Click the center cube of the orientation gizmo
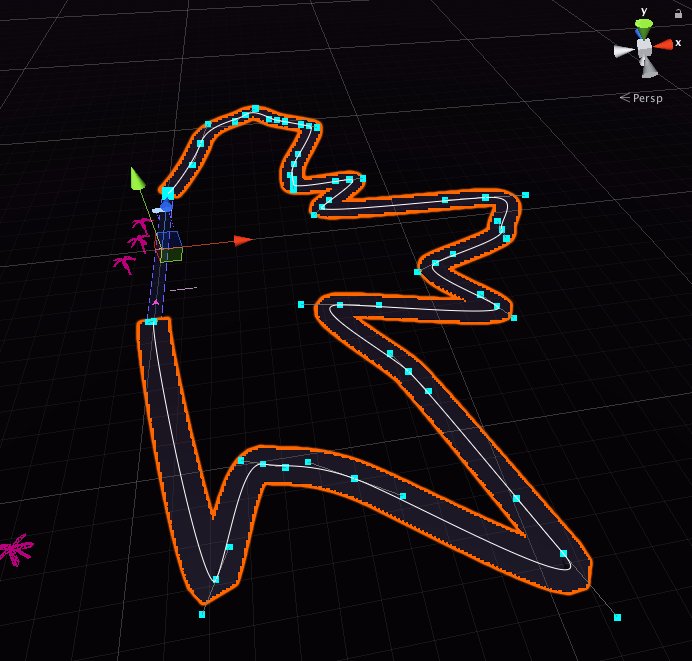The width and height of the screenshot is (692, 661). pos(644,46)
